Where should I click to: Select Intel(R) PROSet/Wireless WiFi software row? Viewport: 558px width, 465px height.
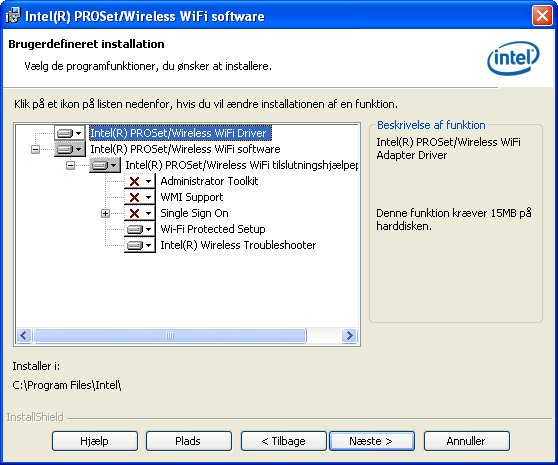click(185, 149)
